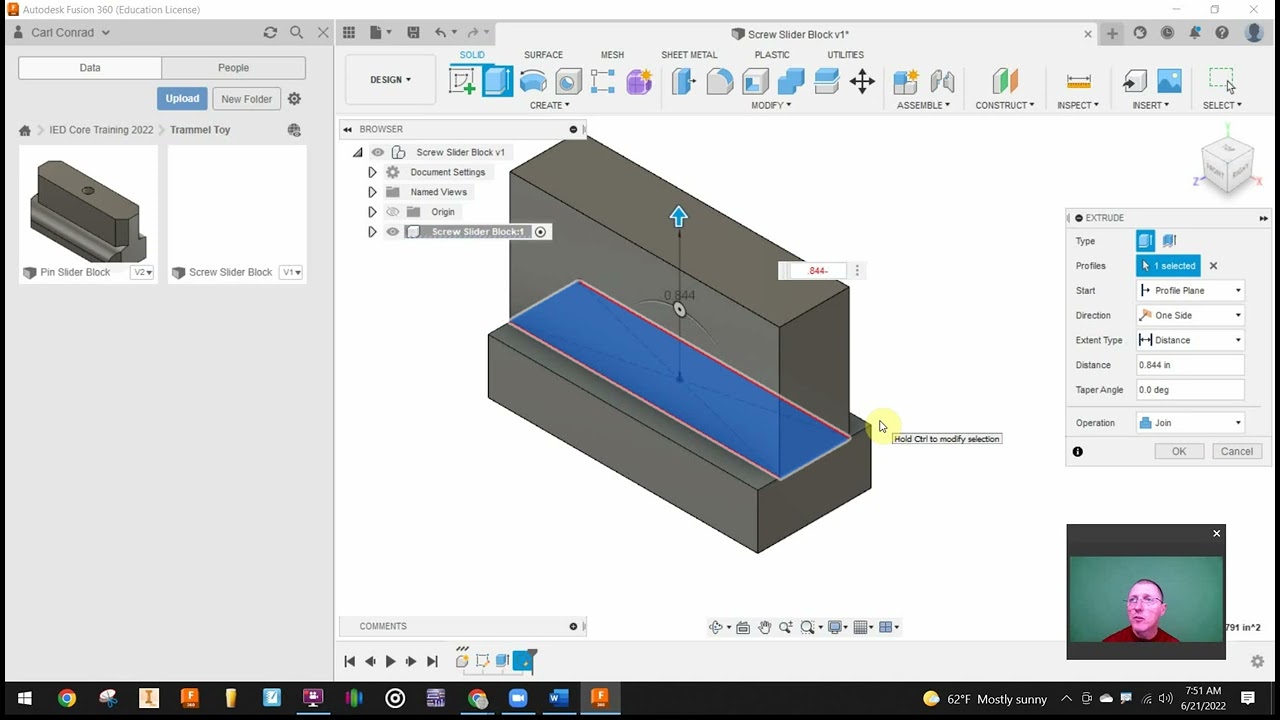This screenshot has width=1280, height=720.
Task: Select the Offset Face tool
Action: (826, 81)
